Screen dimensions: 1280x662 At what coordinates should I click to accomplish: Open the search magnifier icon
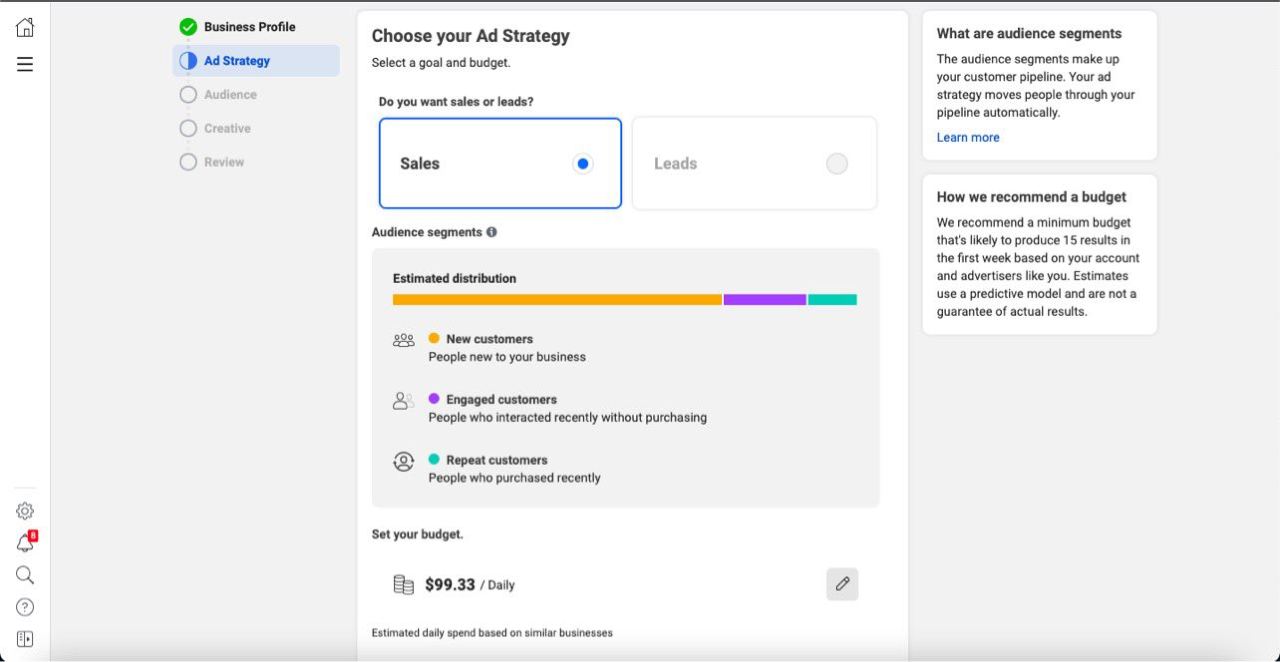(x=25, y=575)
